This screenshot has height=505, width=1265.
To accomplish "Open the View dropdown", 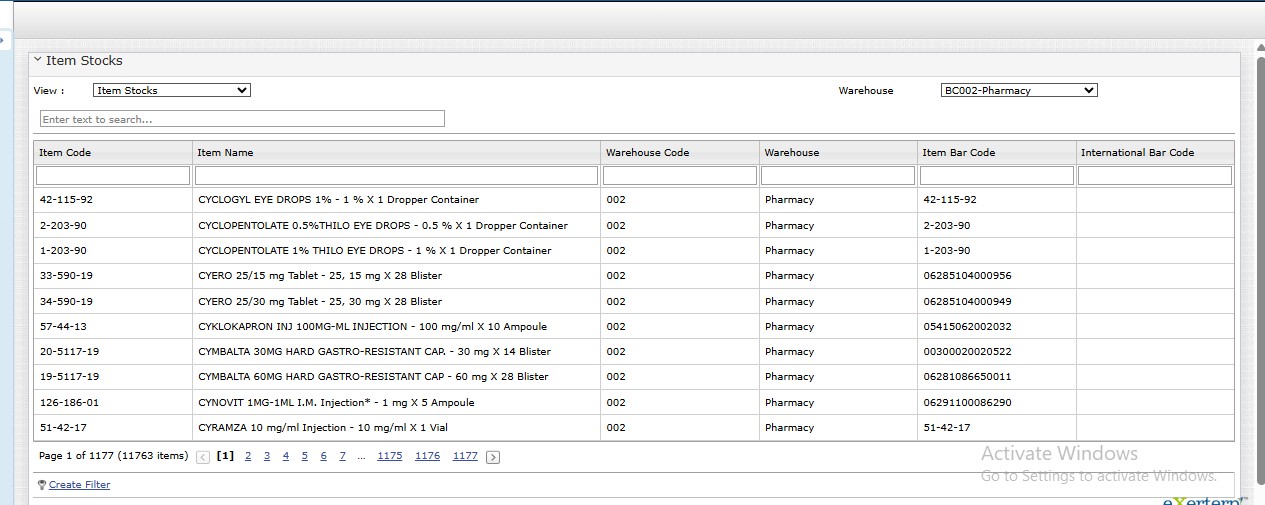I will (x=171, y=90).
